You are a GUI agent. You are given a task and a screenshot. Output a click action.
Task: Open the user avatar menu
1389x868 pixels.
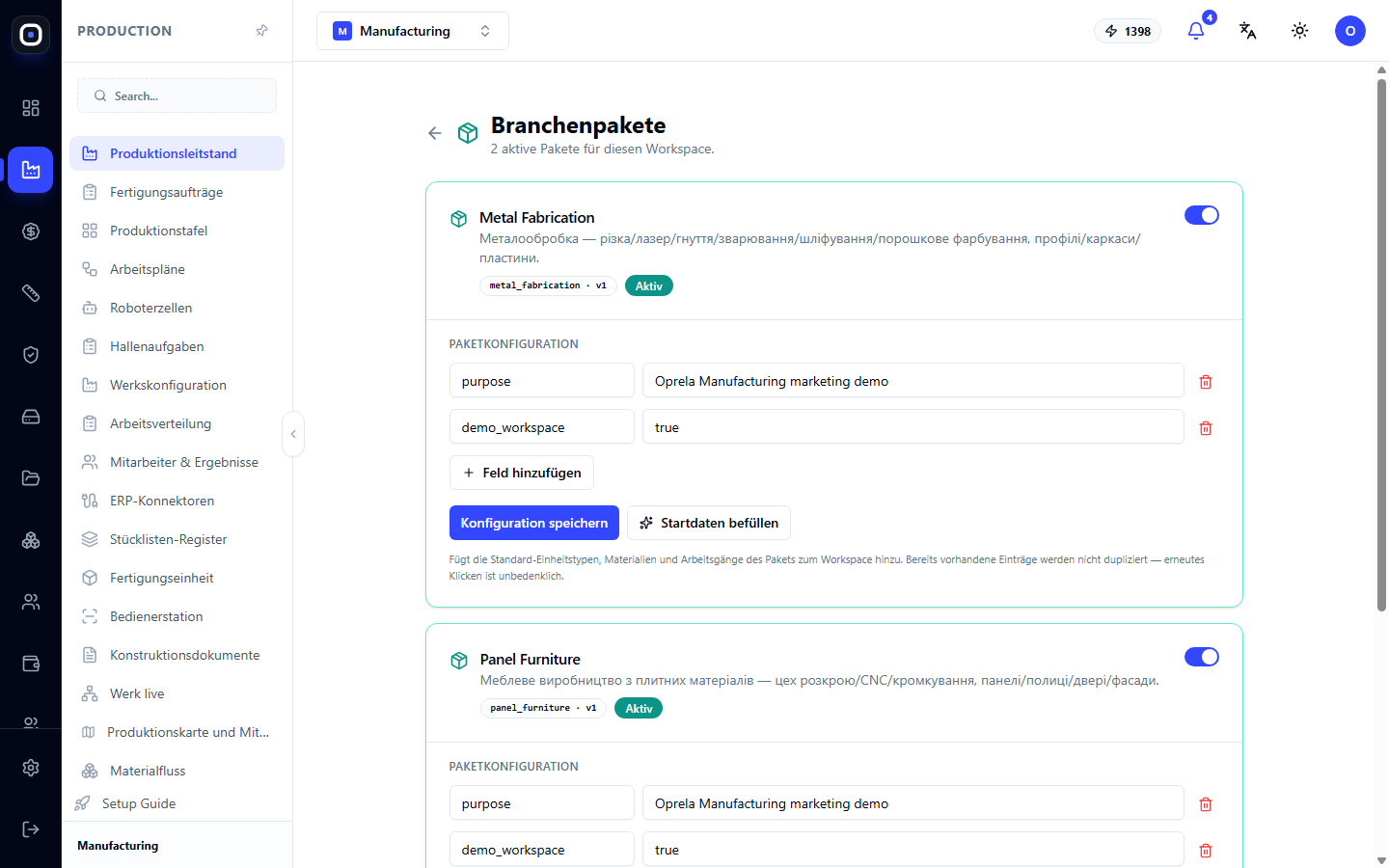(x=1350, y=31)
